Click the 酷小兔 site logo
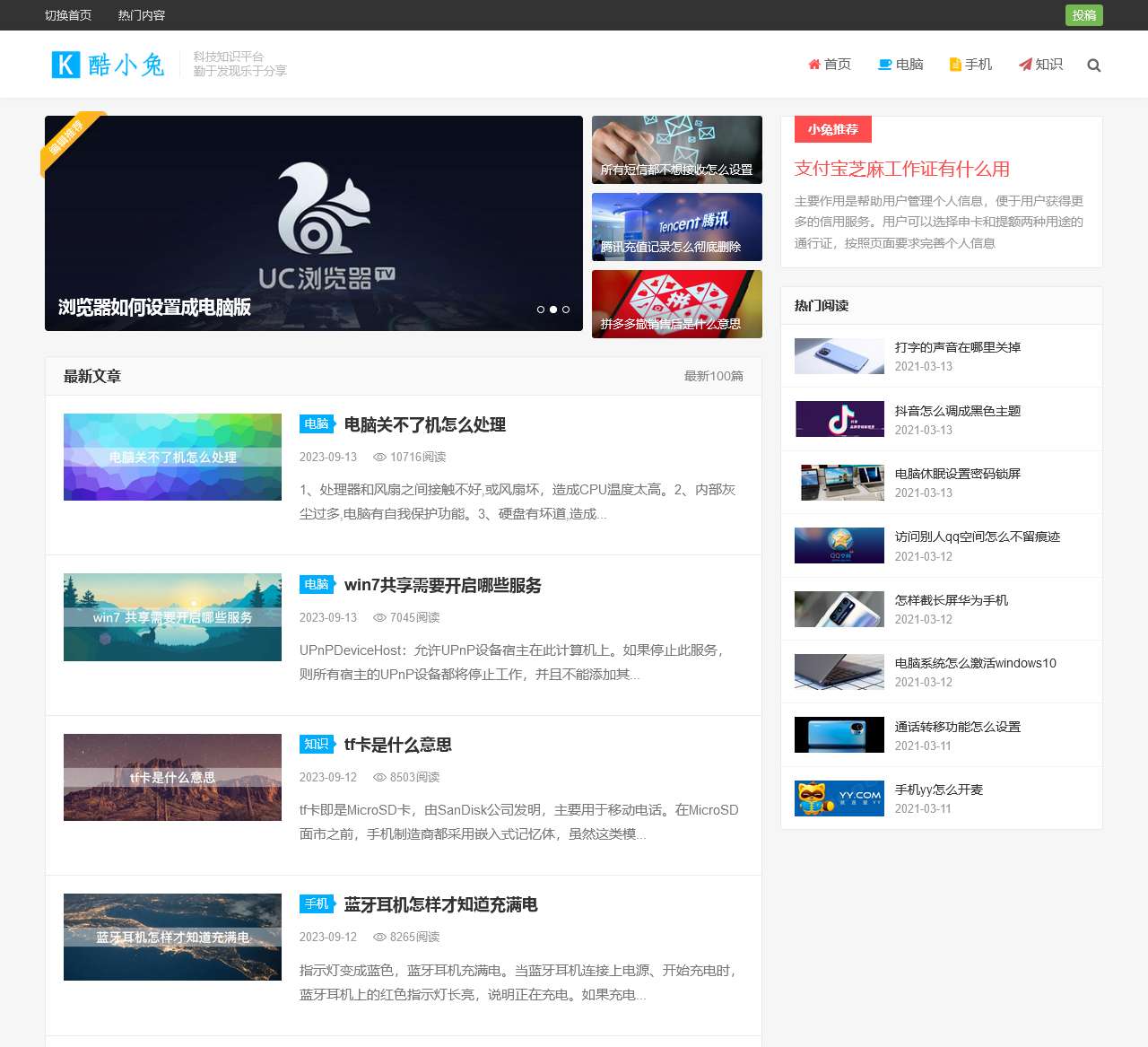Viewport: 1148px width, 1047px height. pos(109,65)
